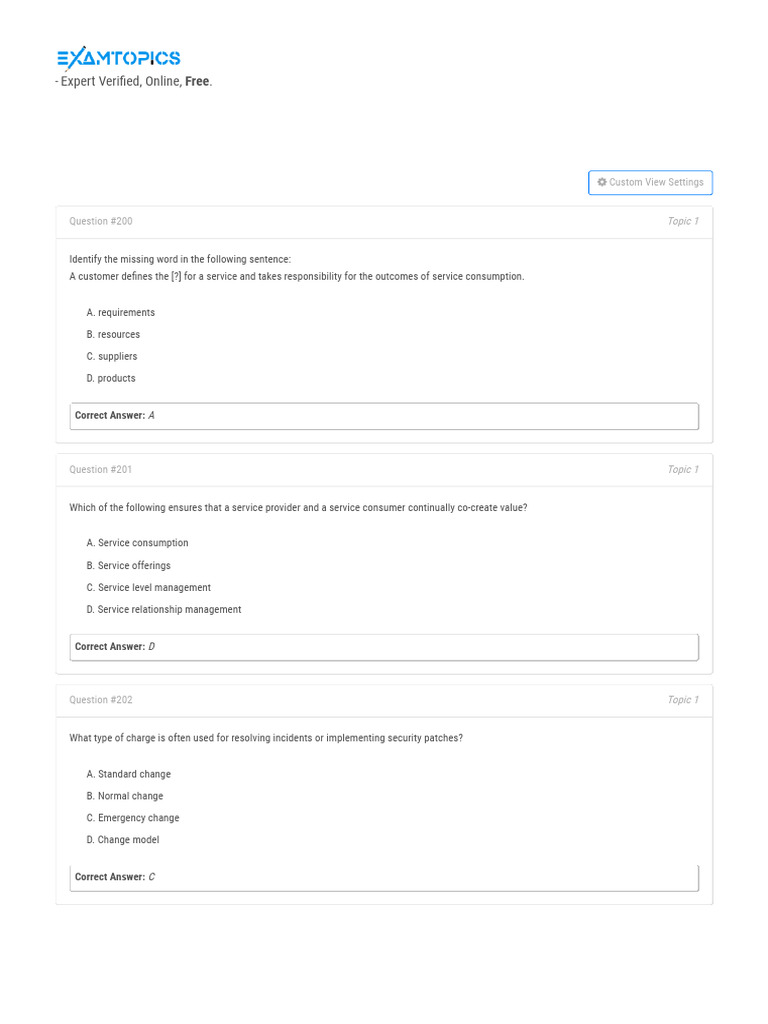Click Question #201 correct answer box
Image resolution: width=768 pixels, height=1024 pixels.
(x=384, y=647)
